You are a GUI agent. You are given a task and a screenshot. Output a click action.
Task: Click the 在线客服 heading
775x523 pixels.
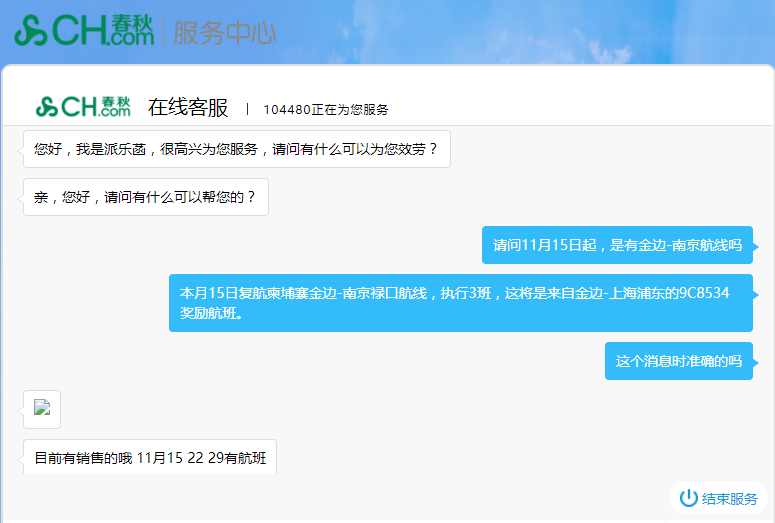(188, 107)
